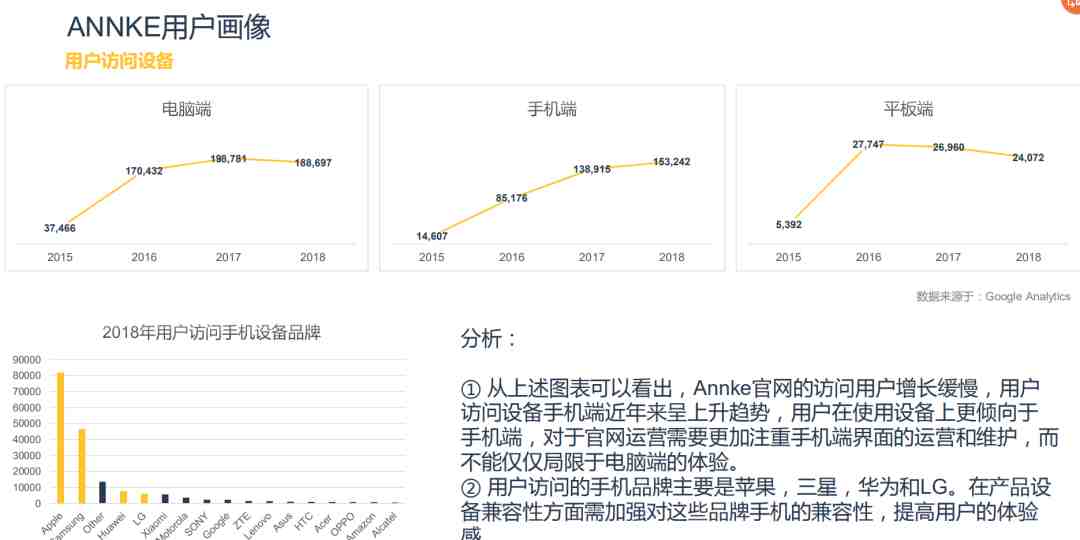Select data label 188,697 in 电脑端 chart
The image size is (1080, 540).
313,163
